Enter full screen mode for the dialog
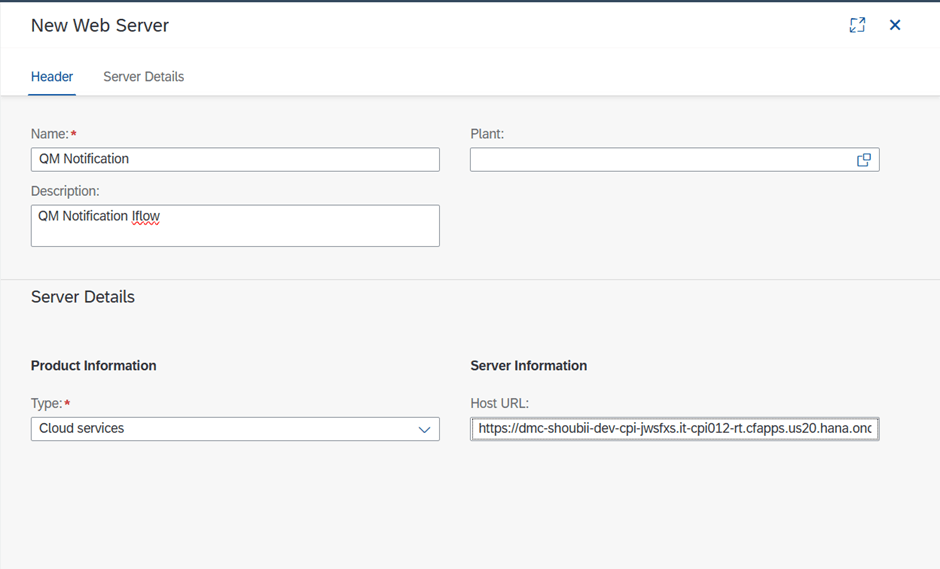This screenshot has width=940, height=569. [857, 25]
